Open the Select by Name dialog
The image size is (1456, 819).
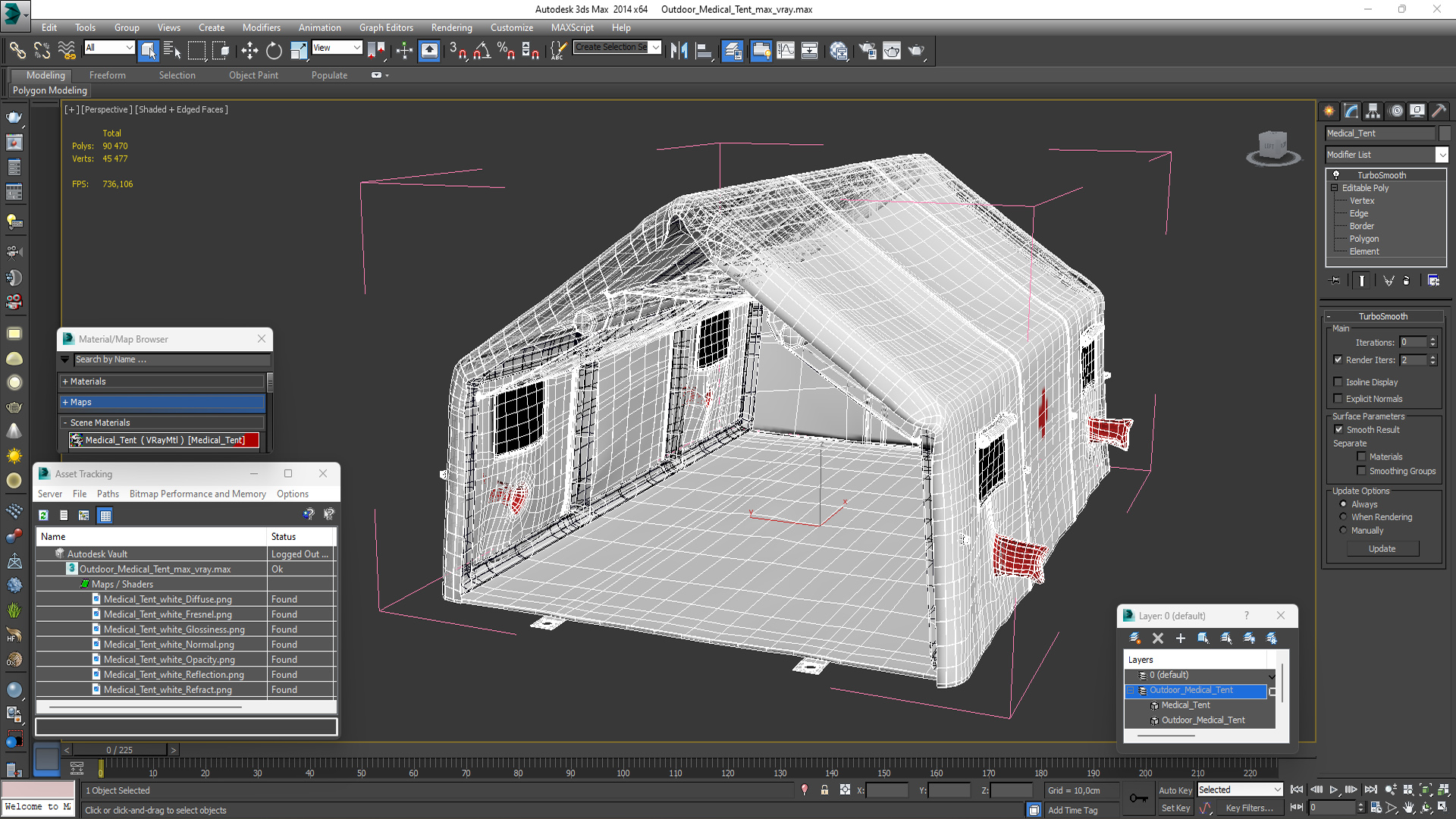[172, 51]
